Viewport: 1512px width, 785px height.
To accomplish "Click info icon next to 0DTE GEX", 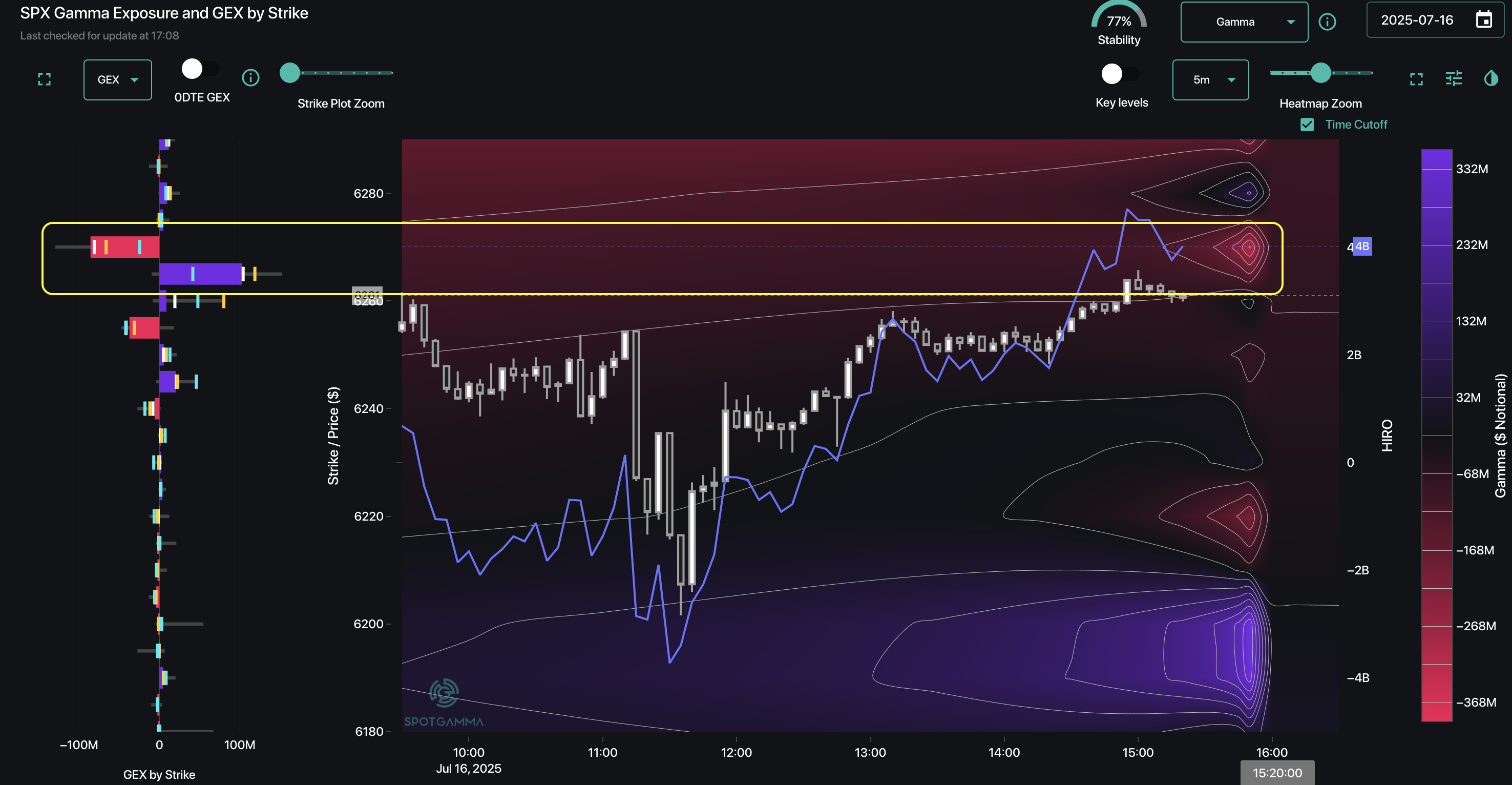I will pyautogui.click(x=250, y=77).
